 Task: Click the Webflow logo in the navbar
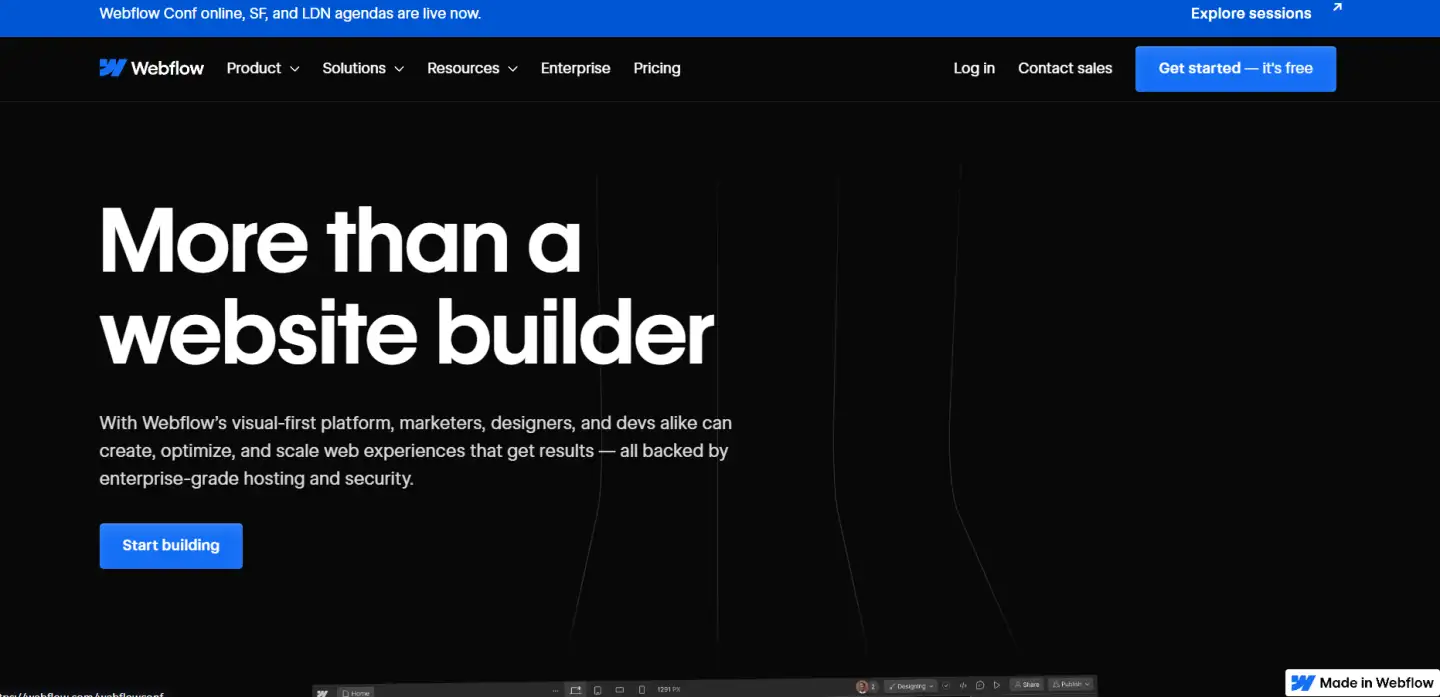(x=152, y=68)
